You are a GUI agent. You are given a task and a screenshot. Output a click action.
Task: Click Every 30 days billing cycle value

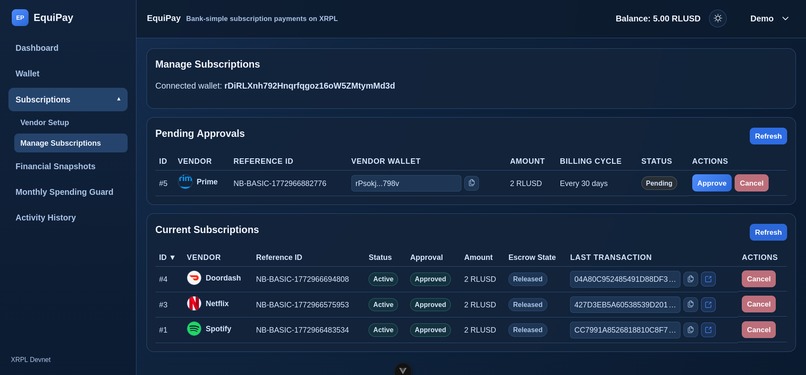(x=583, y=183)
